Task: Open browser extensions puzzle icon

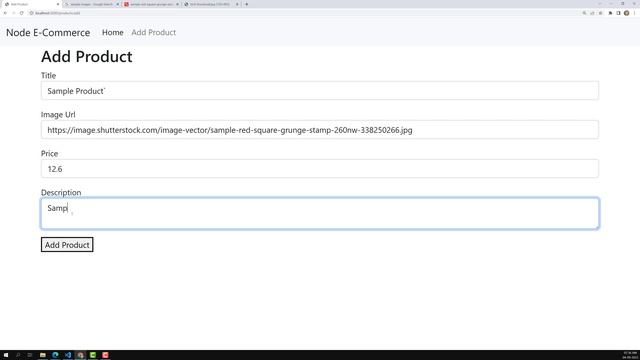Action: 610,13
